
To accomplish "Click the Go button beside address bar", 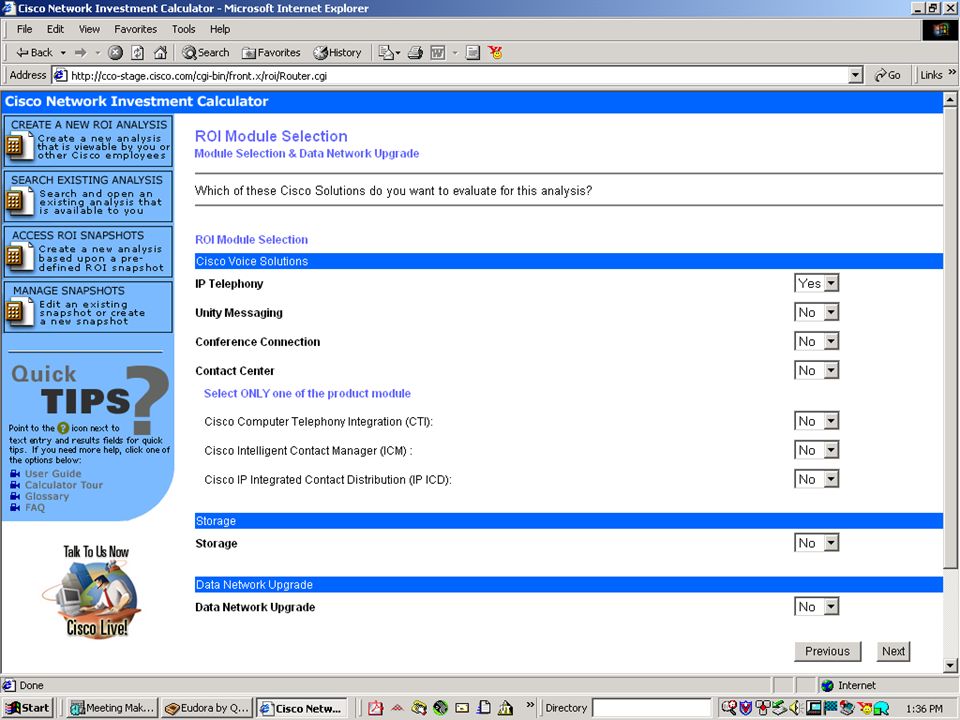I will [x=888, y=75].
